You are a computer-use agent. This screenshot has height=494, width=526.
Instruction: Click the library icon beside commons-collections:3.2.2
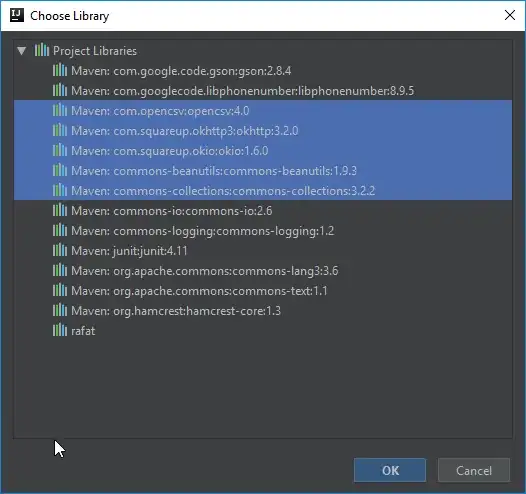click(60, 190)
